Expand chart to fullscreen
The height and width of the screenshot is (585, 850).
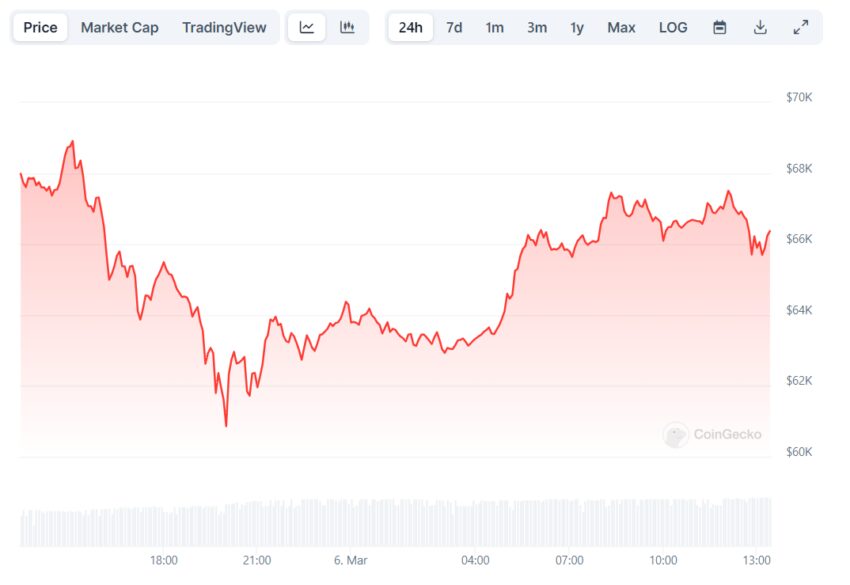pos(800,27)
